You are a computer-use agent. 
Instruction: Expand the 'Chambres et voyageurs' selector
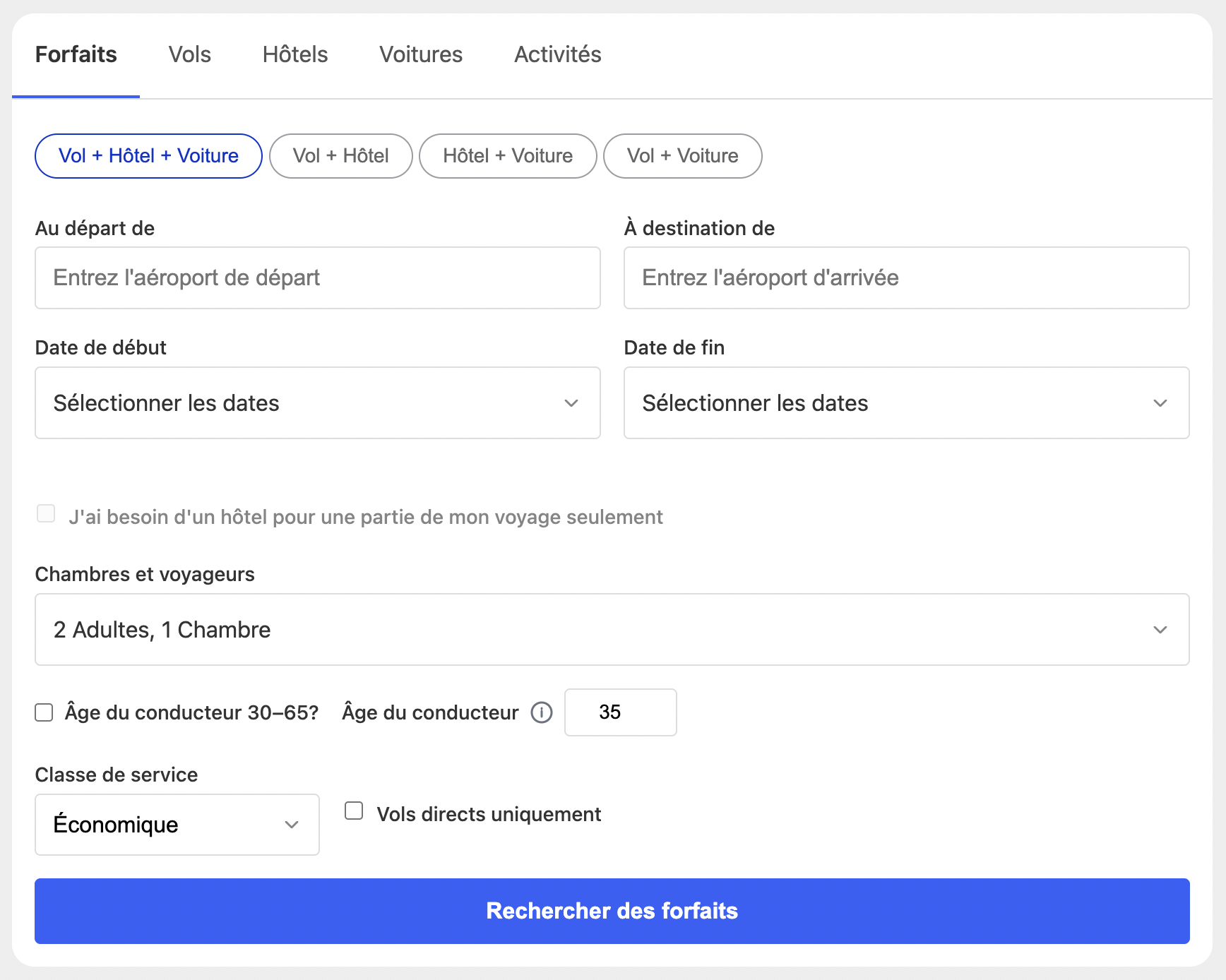tap(612, 629)
